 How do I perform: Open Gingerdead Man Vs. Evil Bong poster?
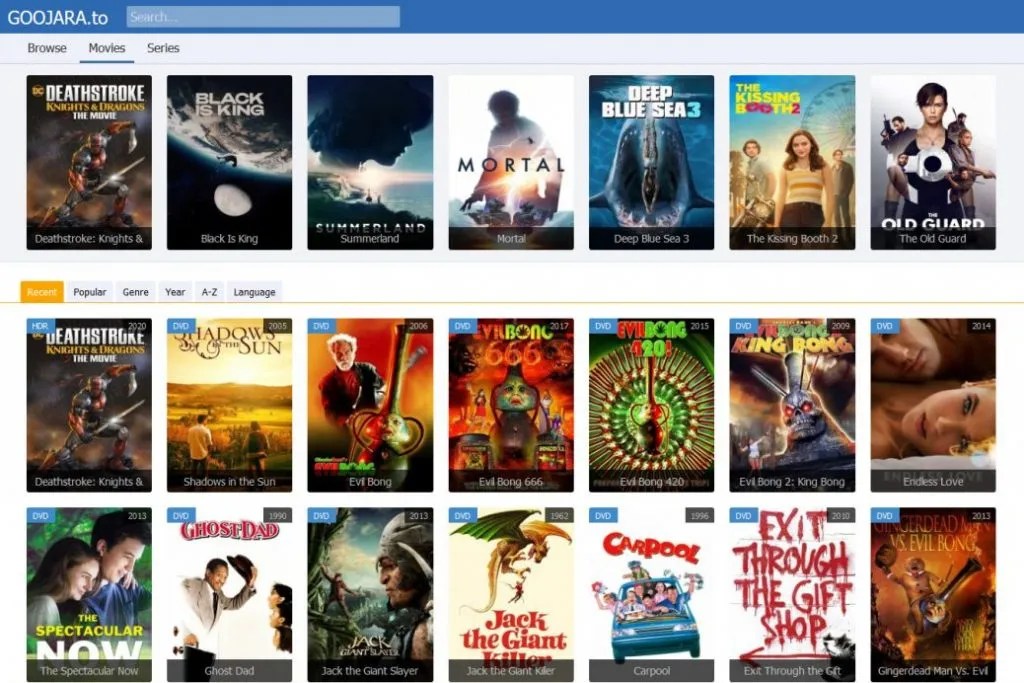pyautogui.click(x=933, y=594)
